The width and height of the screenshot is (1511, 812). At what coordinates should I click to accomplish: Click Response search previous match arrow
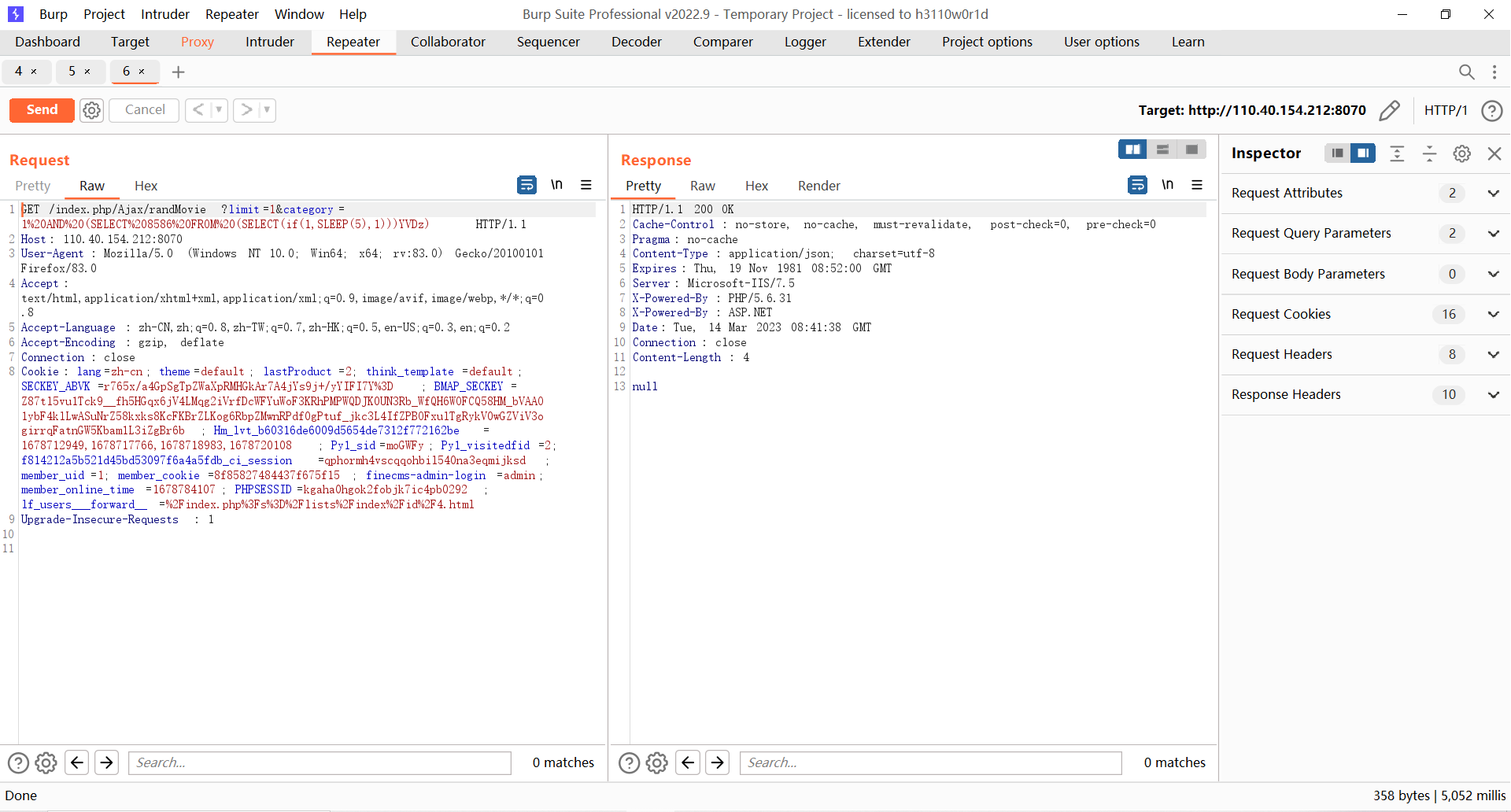(x=688, y=762)
